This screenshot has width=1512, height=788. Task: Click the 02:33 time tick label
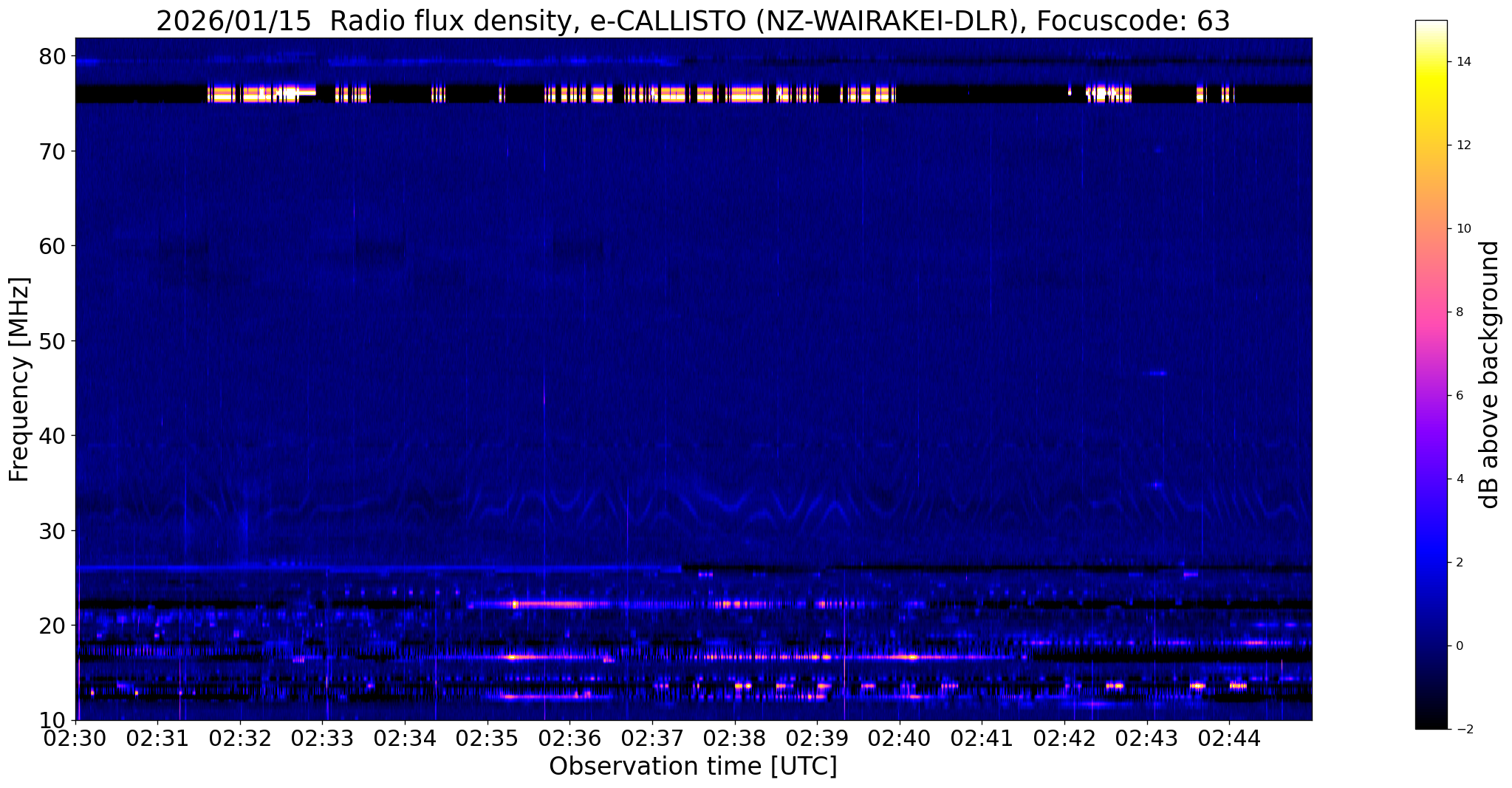coord(323,739)
